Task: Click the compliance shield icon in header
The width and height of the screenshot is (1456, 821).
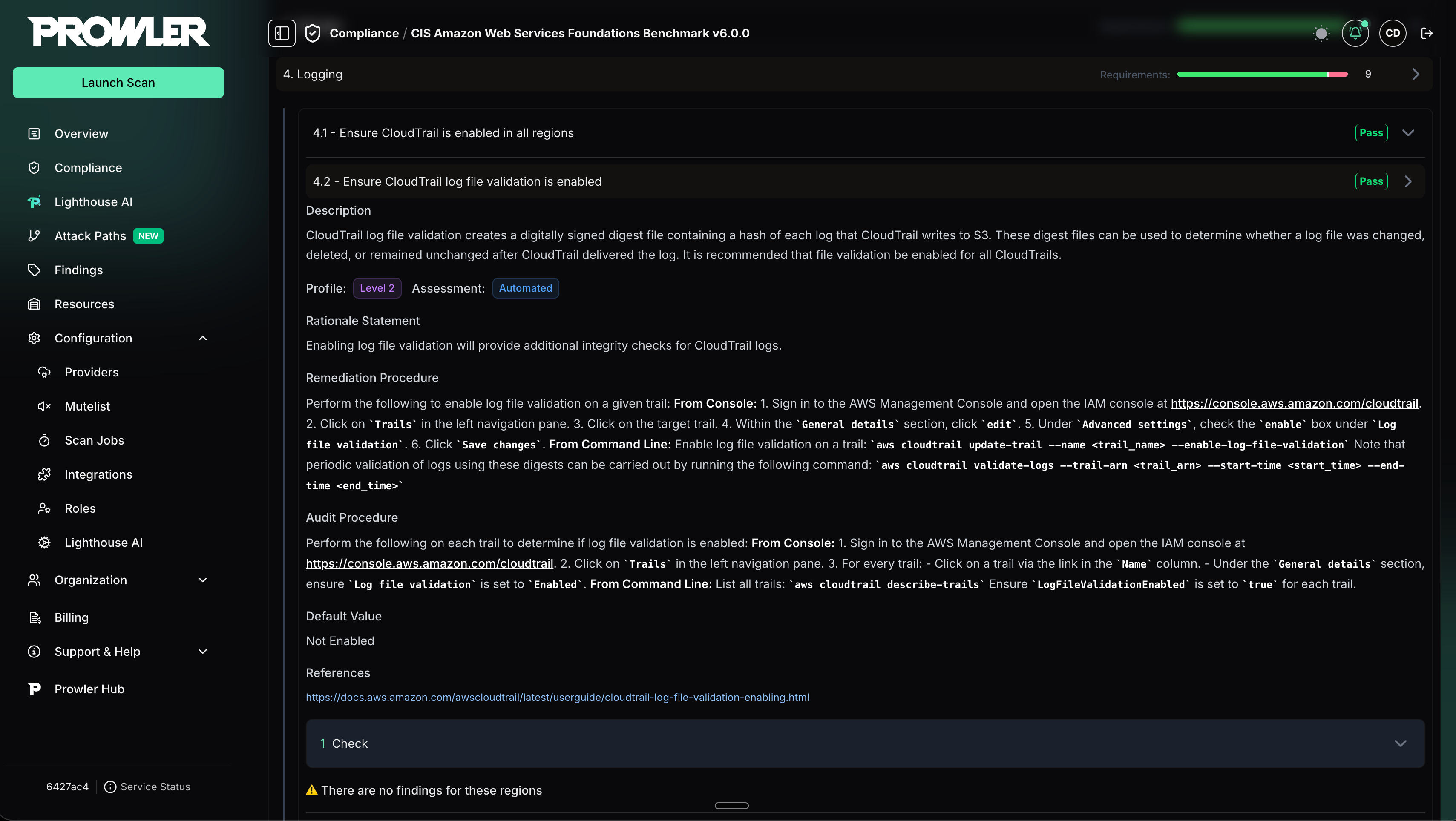Action: [x=313, y=33]
